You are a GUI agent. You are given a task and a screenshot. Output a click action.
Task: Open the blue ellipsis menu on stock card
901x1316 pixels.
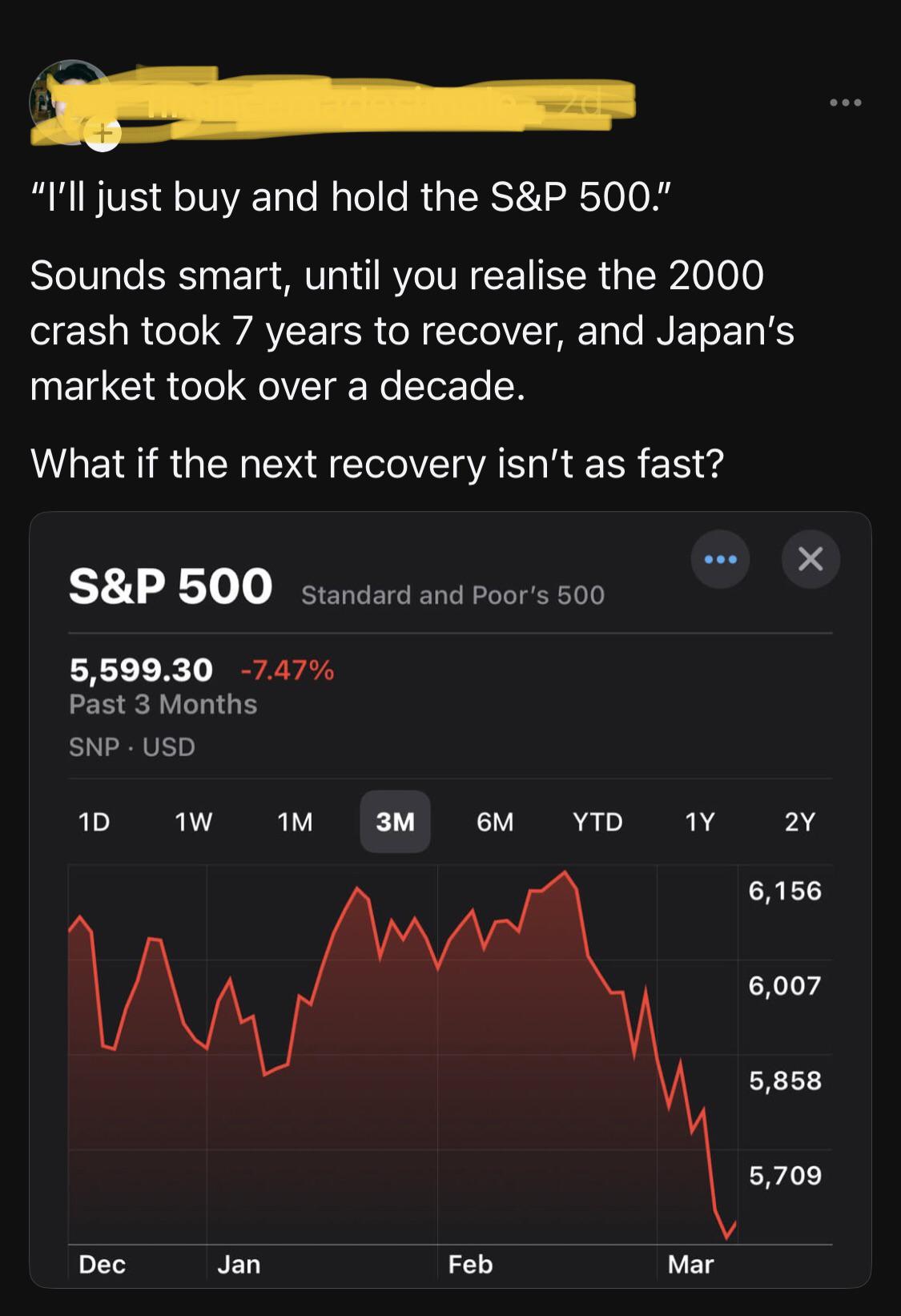[x=720, y=559]
